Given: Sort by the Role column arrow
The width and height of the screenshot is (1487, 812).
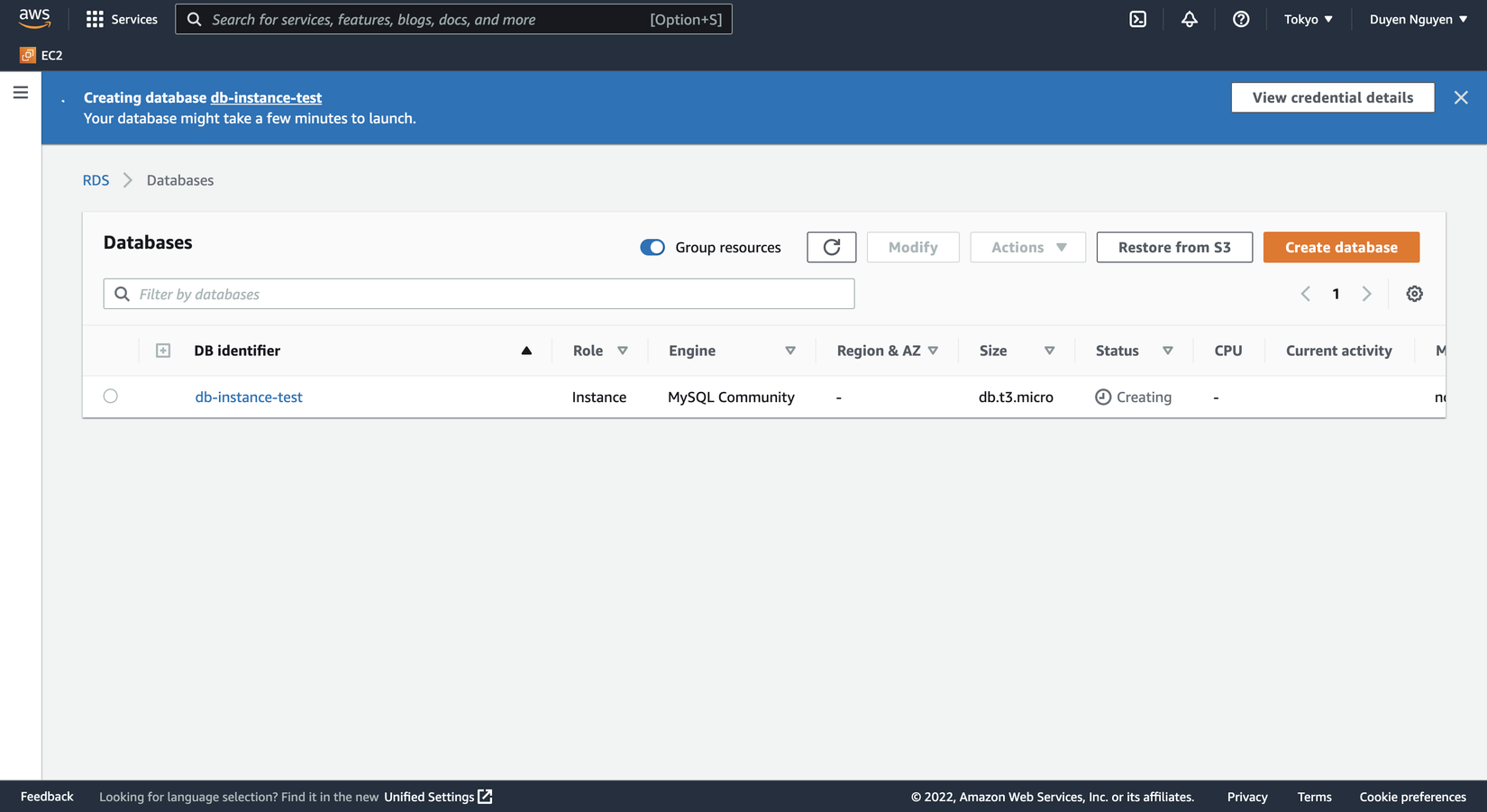Looking at the screenshot, I should [623, 351].
